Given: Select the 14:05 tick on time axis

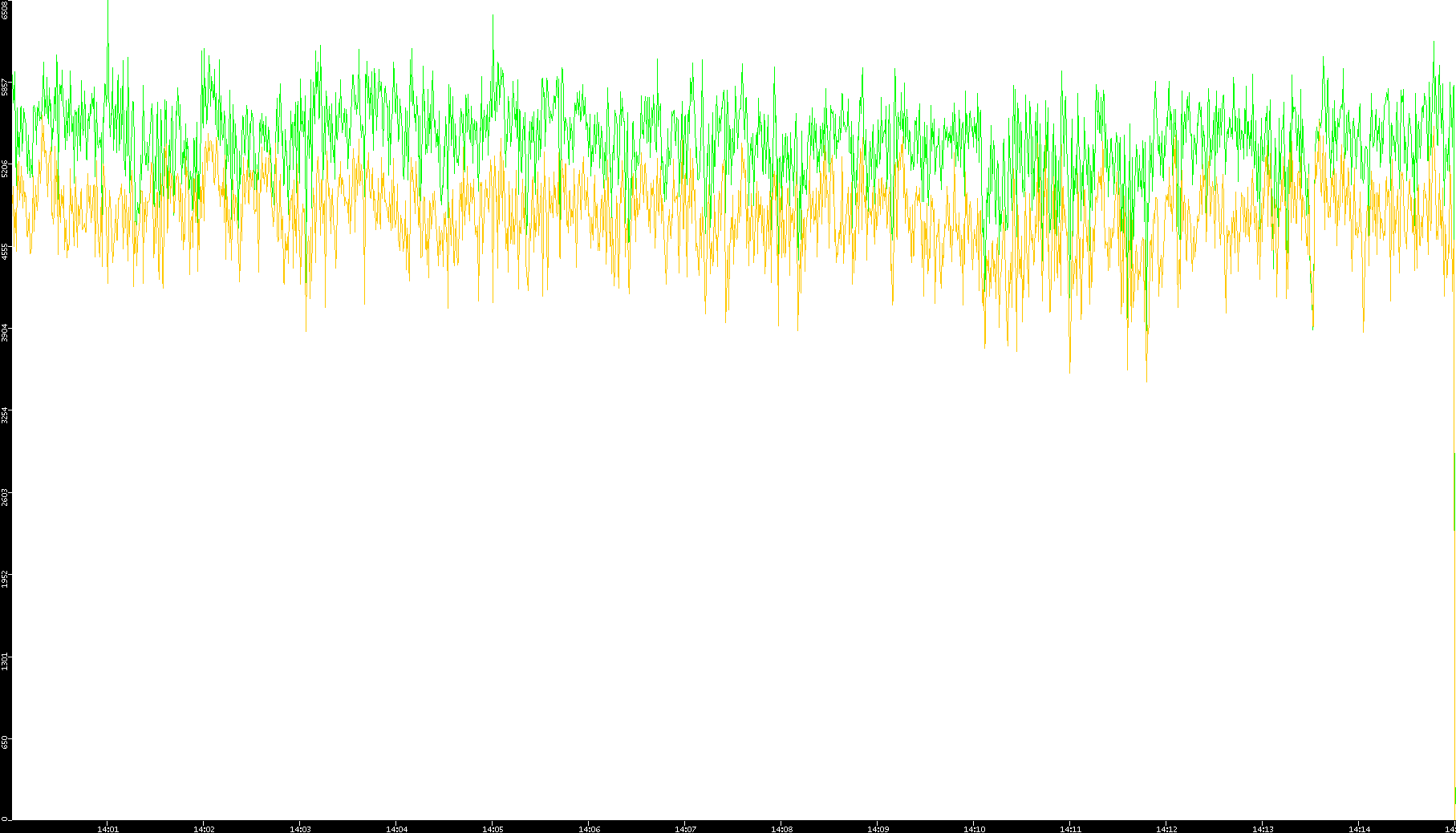Looking at the screenshot, I should click(493, 829).
